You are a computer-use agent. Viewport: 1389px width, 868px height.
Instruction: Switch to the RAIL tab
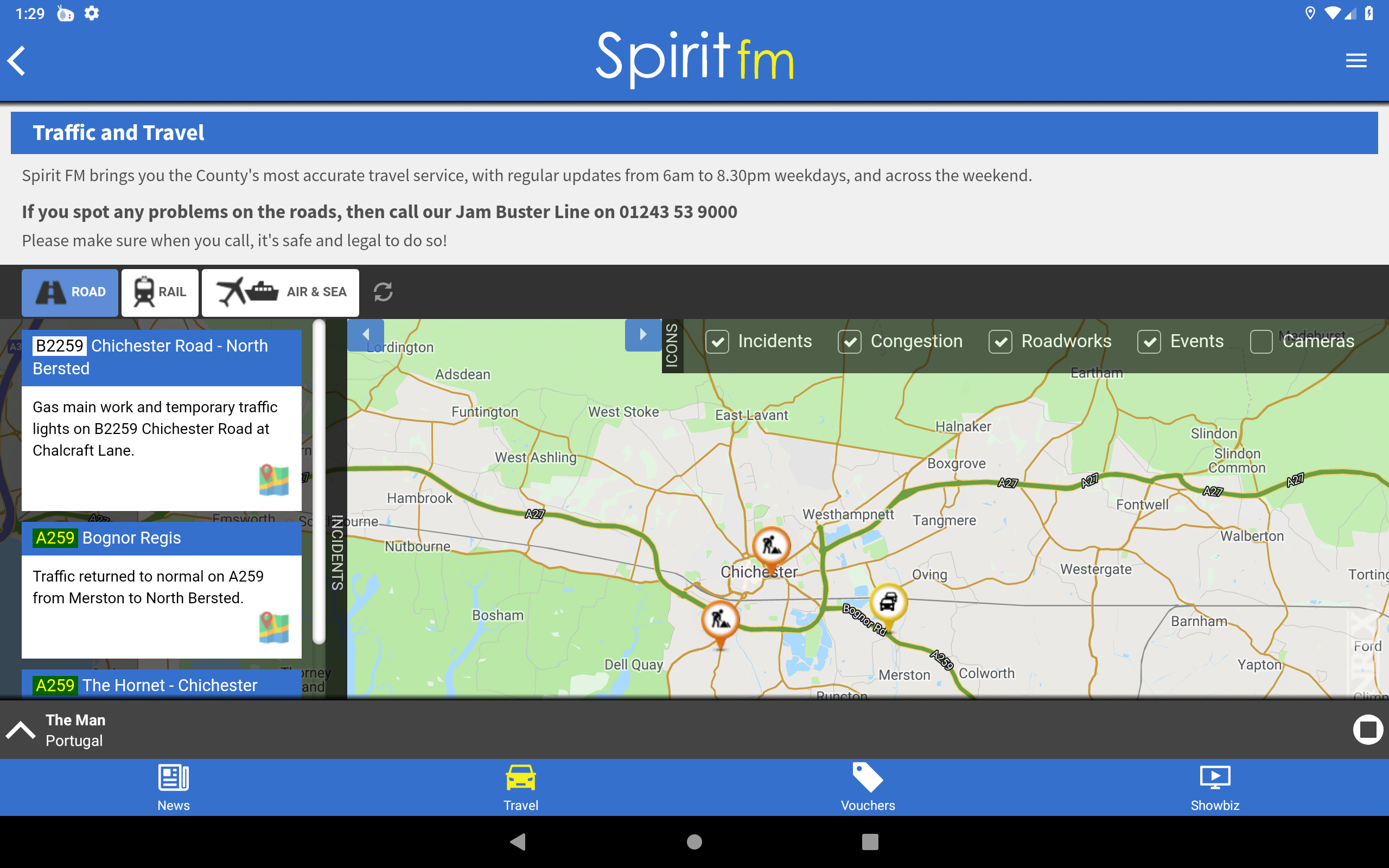(160, 292)
